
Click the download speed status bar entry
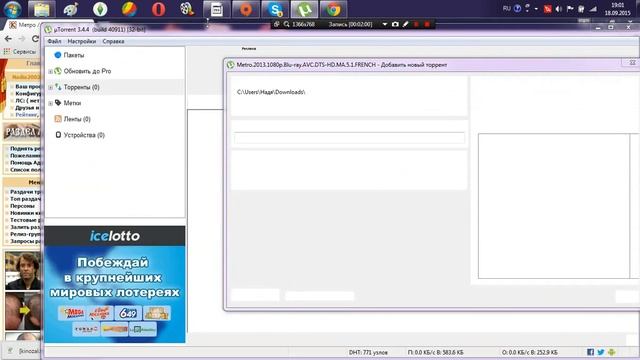[x=436, y=352]
